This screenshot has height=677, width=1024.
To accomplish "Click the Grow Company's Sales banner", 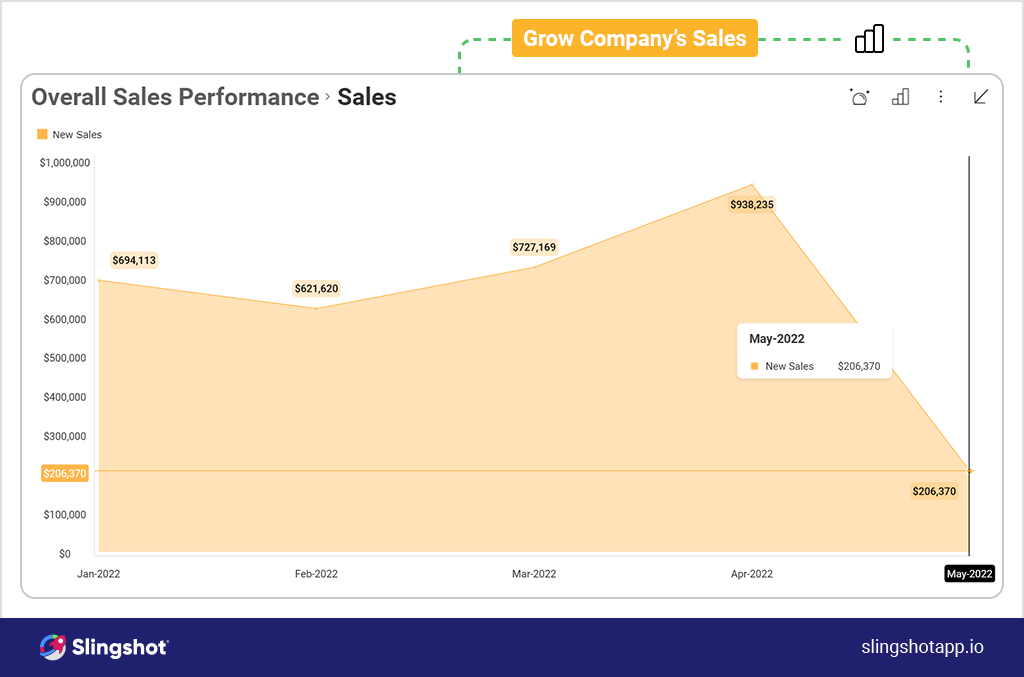I will click(635, 39).
